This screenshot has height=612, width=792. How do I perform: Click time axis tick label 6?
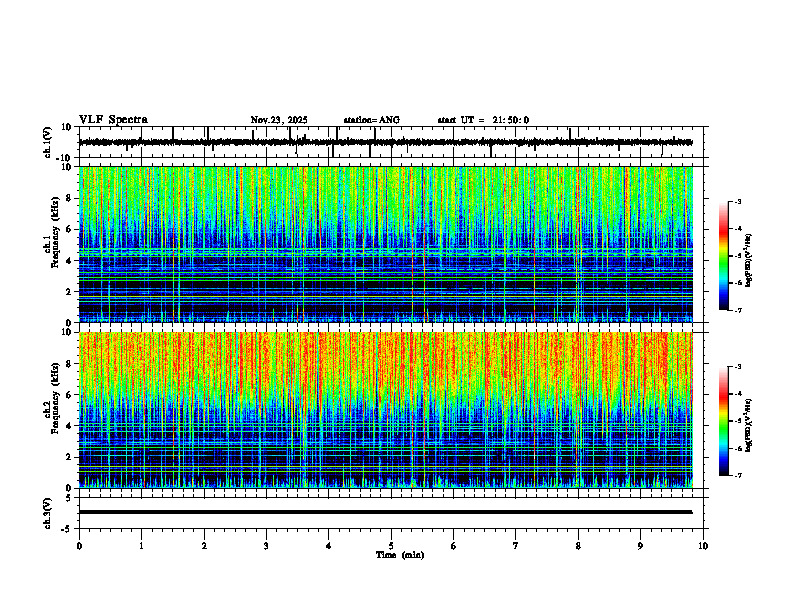[x=454, y=546]
